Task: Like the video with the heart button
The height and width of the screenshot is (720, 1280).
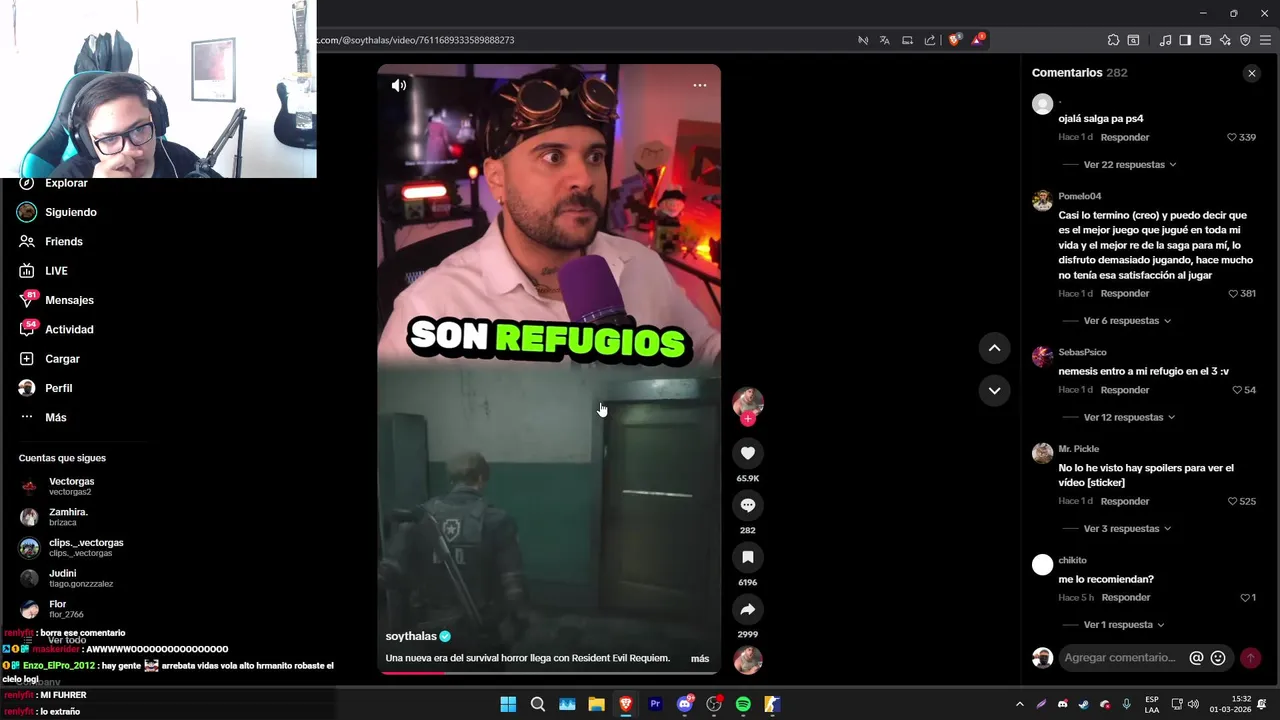Action: [747, 453]
